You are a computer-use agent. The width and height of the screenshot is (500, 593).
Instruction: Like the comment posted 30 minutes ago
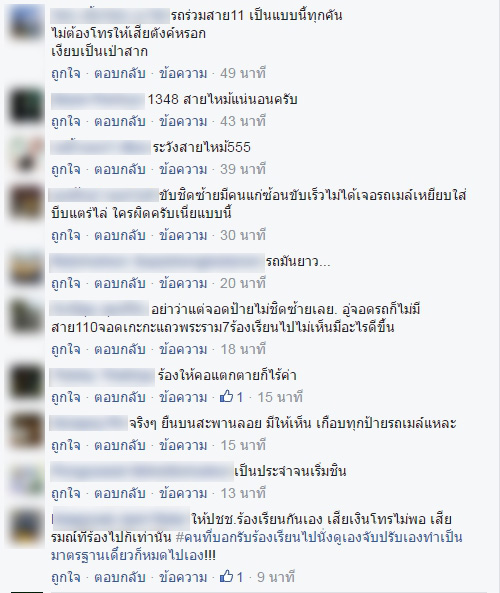coord(66,235)
